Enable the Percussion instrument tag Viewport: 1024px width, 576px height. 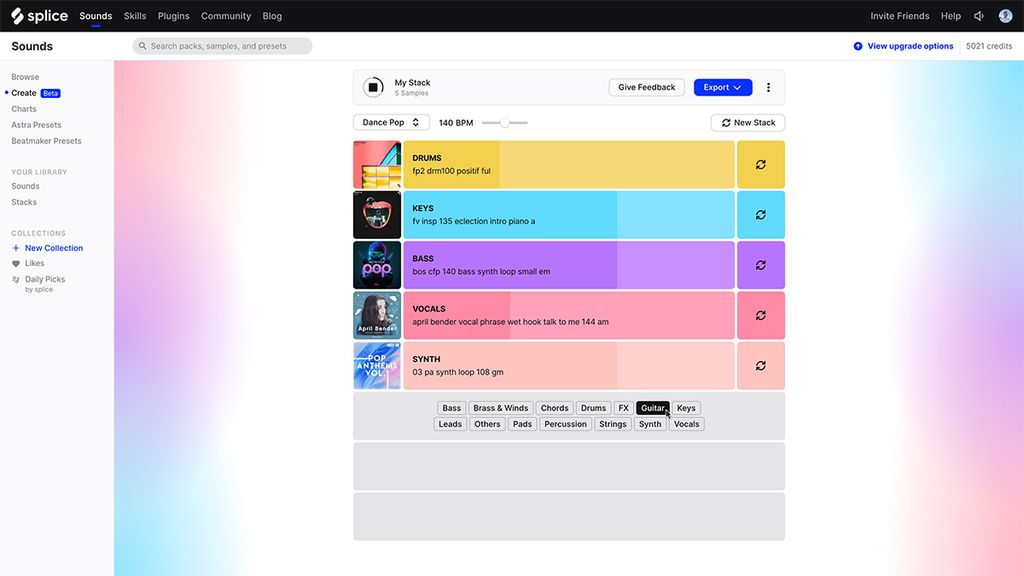pyautogui.click(x=565, y=423)
